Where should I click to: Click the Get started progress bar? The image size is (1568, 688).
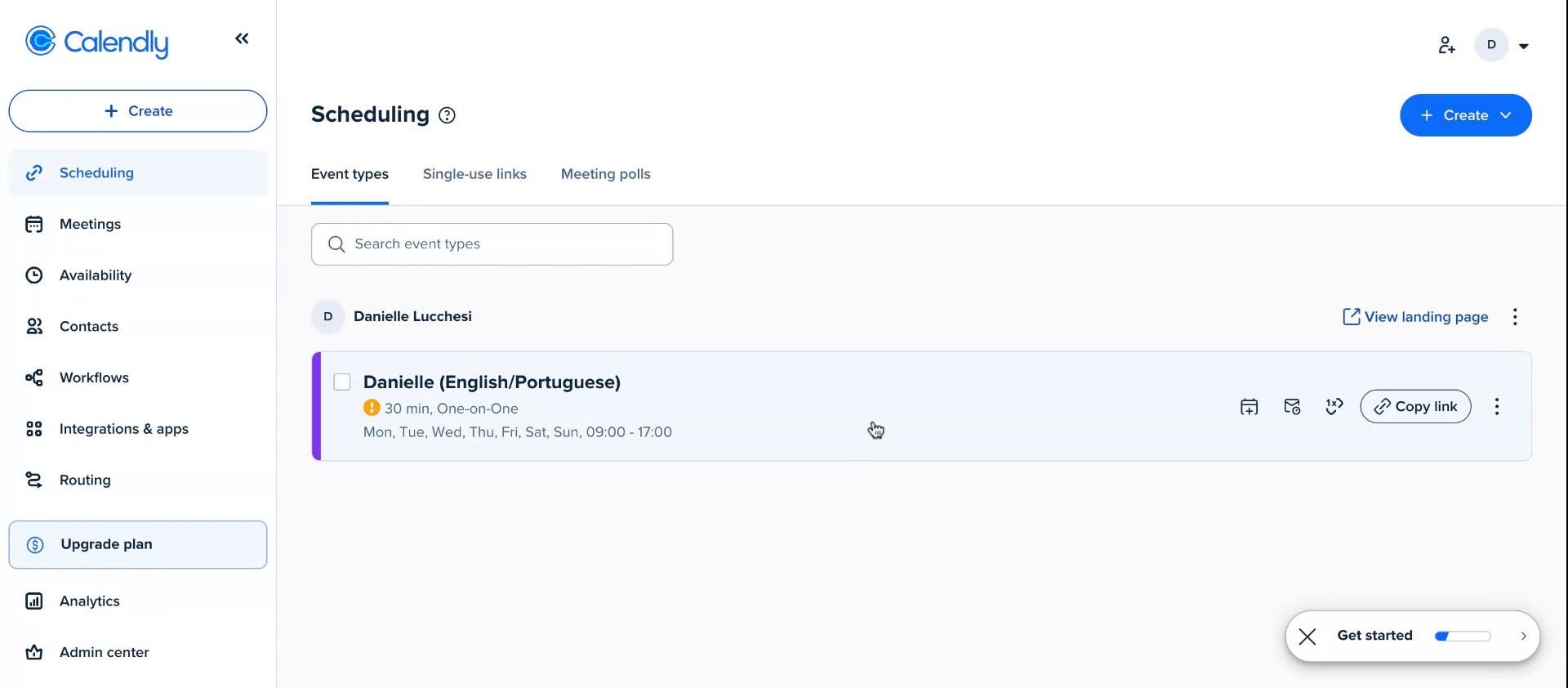(1463, 637)
